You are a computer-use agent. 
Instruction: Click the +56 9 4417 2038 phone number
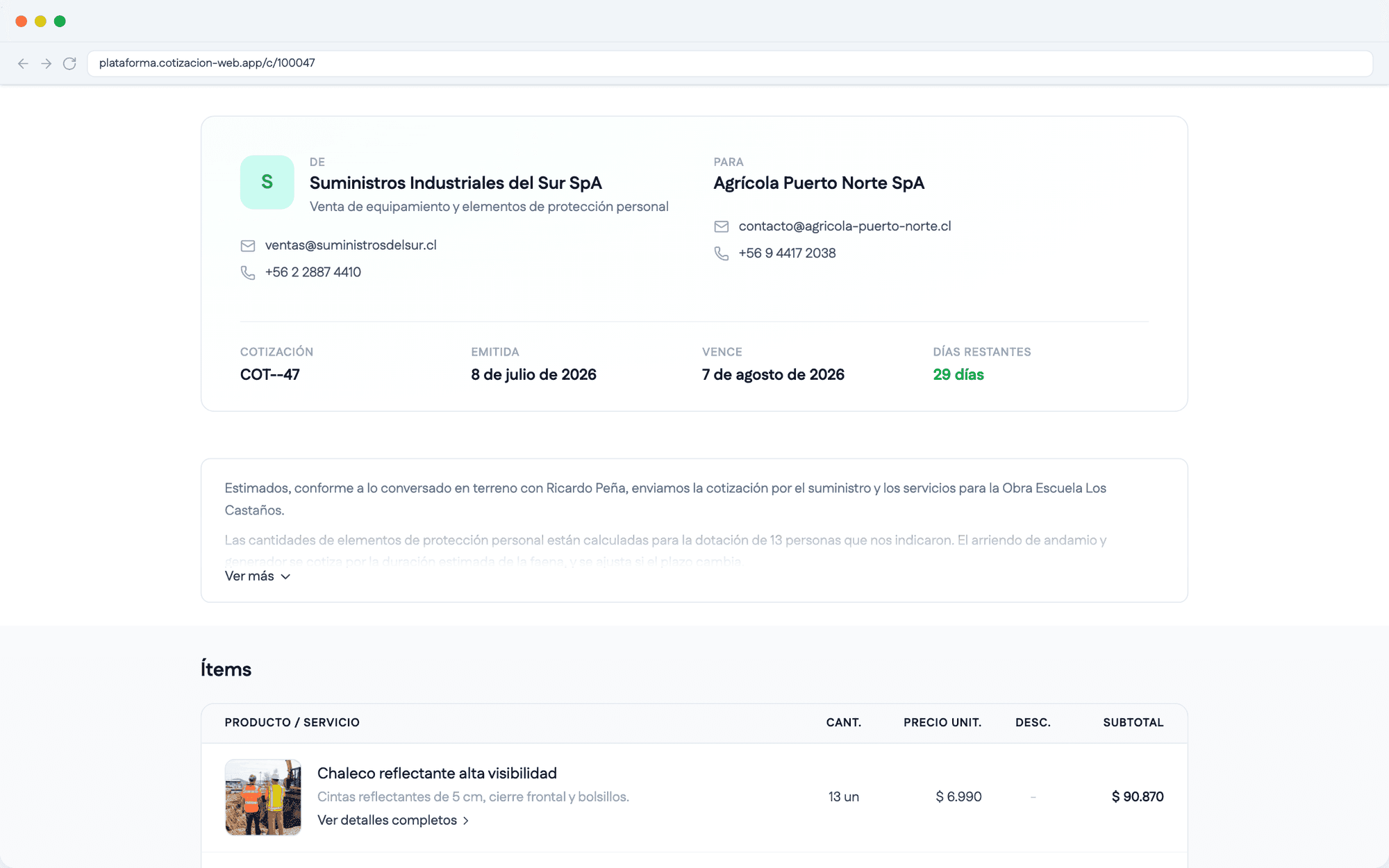(x=787, y=253)
